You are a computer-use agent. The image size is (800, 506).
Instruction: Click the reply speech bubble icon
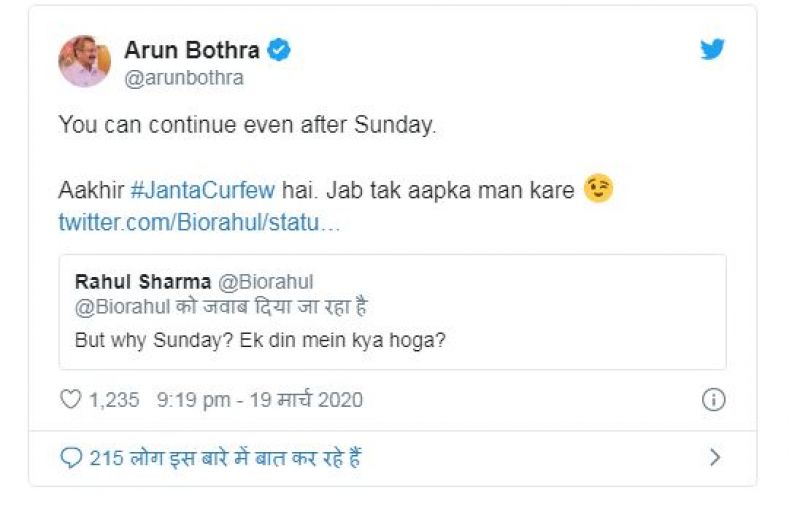pos(71,458)
